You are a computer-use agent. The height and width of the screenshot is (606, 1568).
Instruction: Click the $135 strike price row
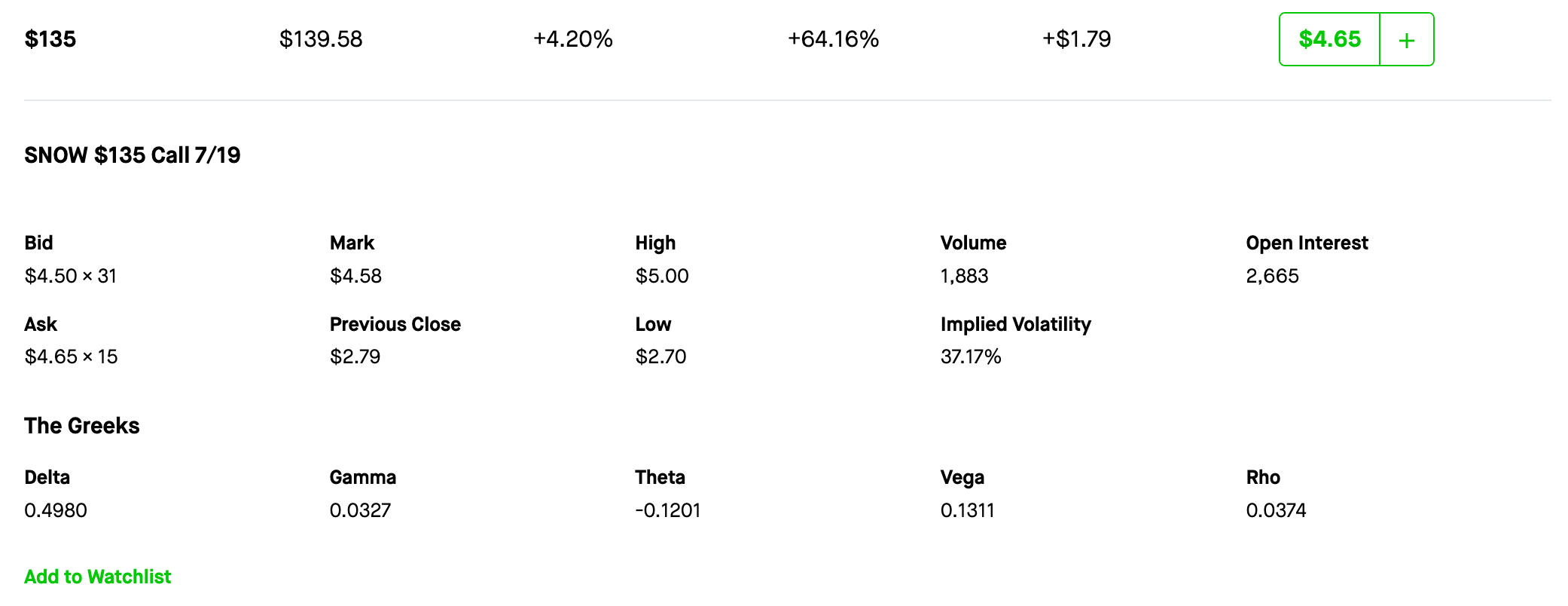[50, 39]
